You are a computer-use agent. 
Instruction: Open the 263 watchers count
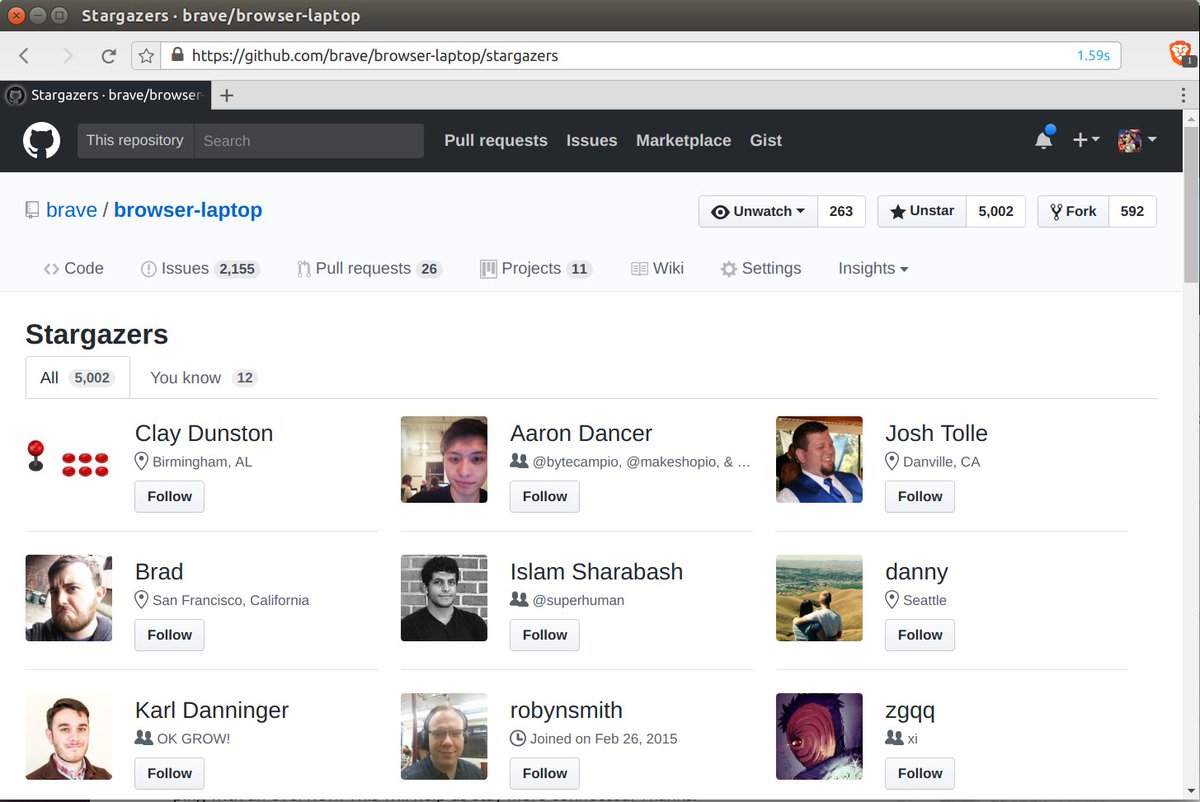[x=841, y=211]
